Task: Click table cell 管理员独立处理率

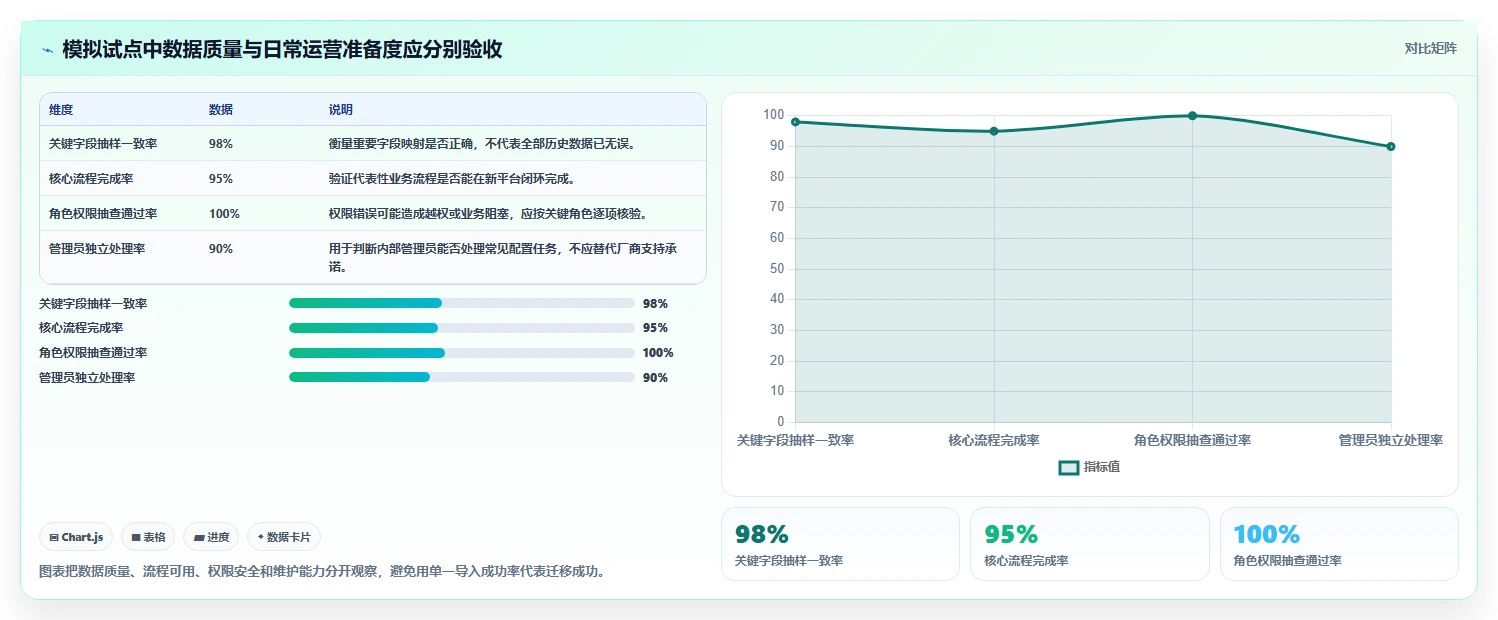Action: (97, 249)
